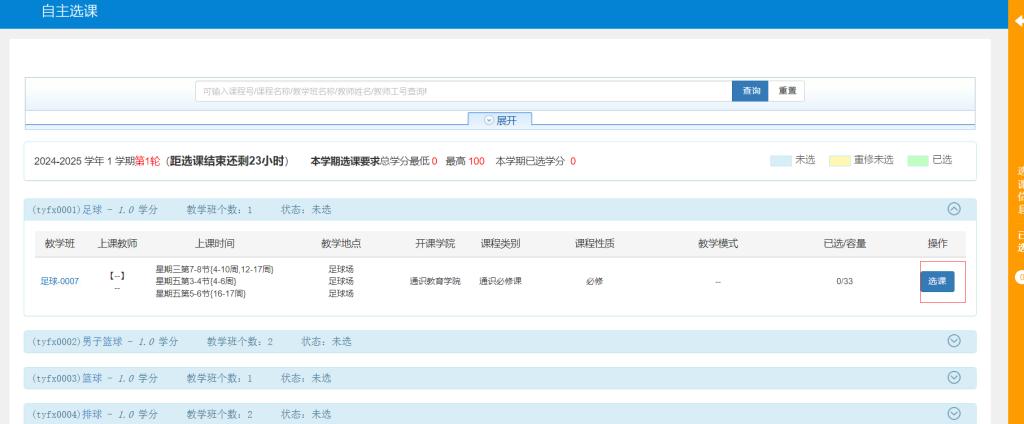The height and width of the screenshot is (424, 1024).
Task: Click the 已选 green legend swatch
Action: (x=918, y=161)
